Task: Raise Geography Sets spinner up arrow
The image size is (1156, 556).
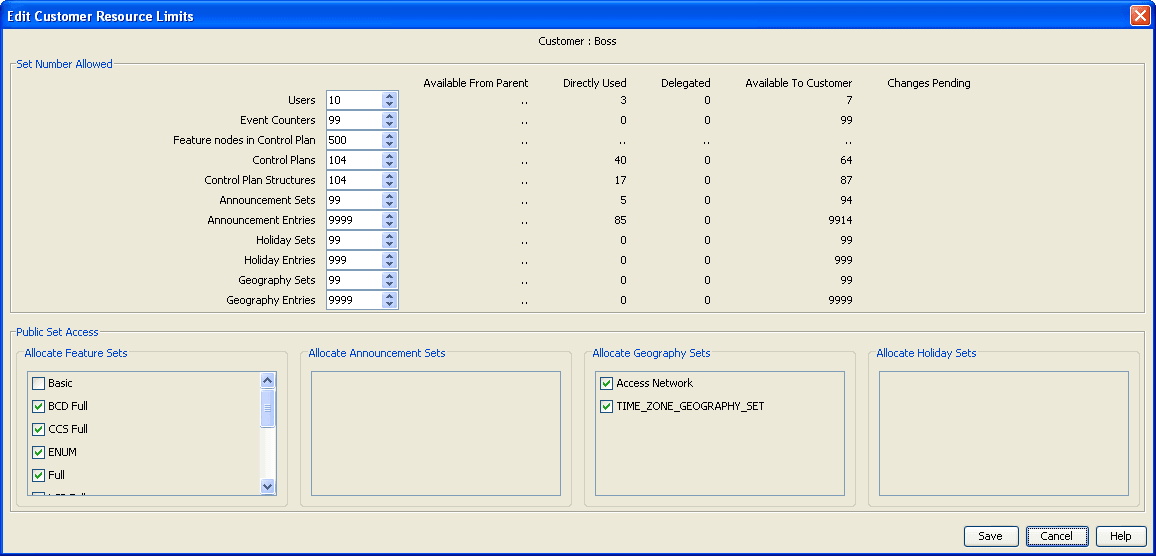Action: click(x=389, y=276)
